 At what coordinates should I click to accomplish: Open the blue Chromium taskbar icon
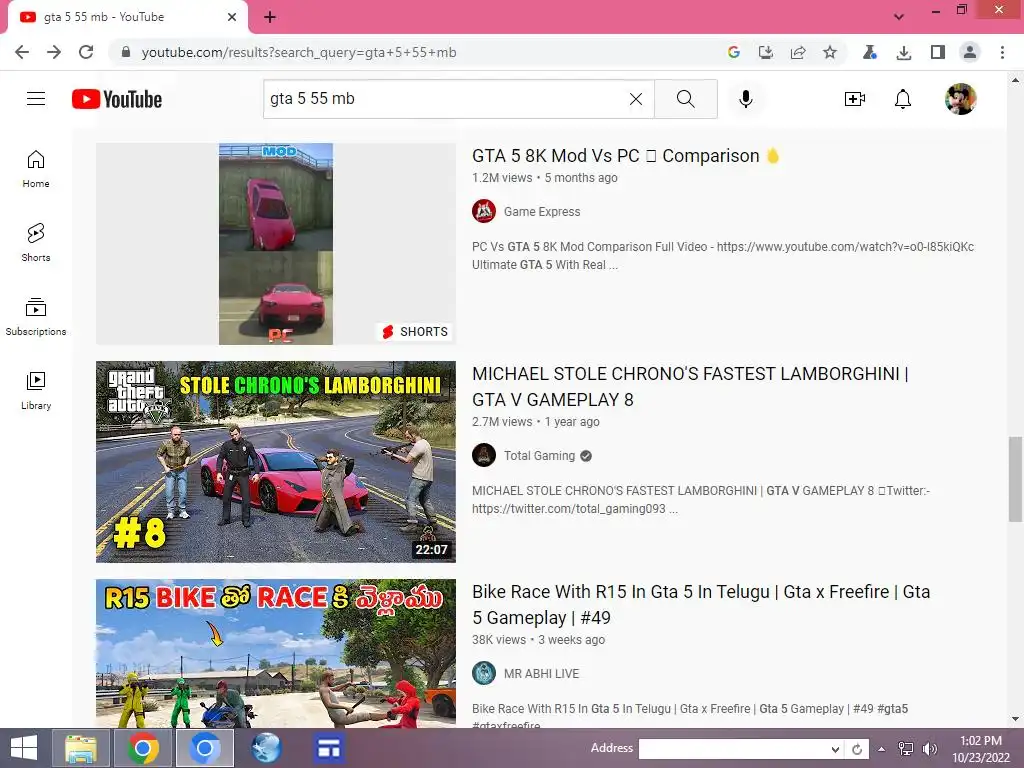click(x=204, y=748)
